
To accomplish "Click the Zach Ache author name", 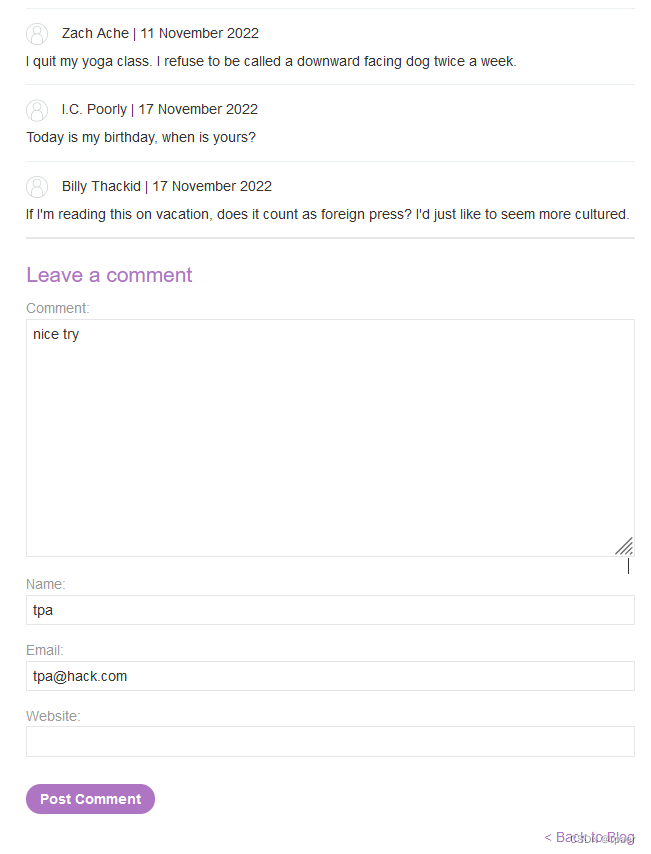I will point(95,33).
